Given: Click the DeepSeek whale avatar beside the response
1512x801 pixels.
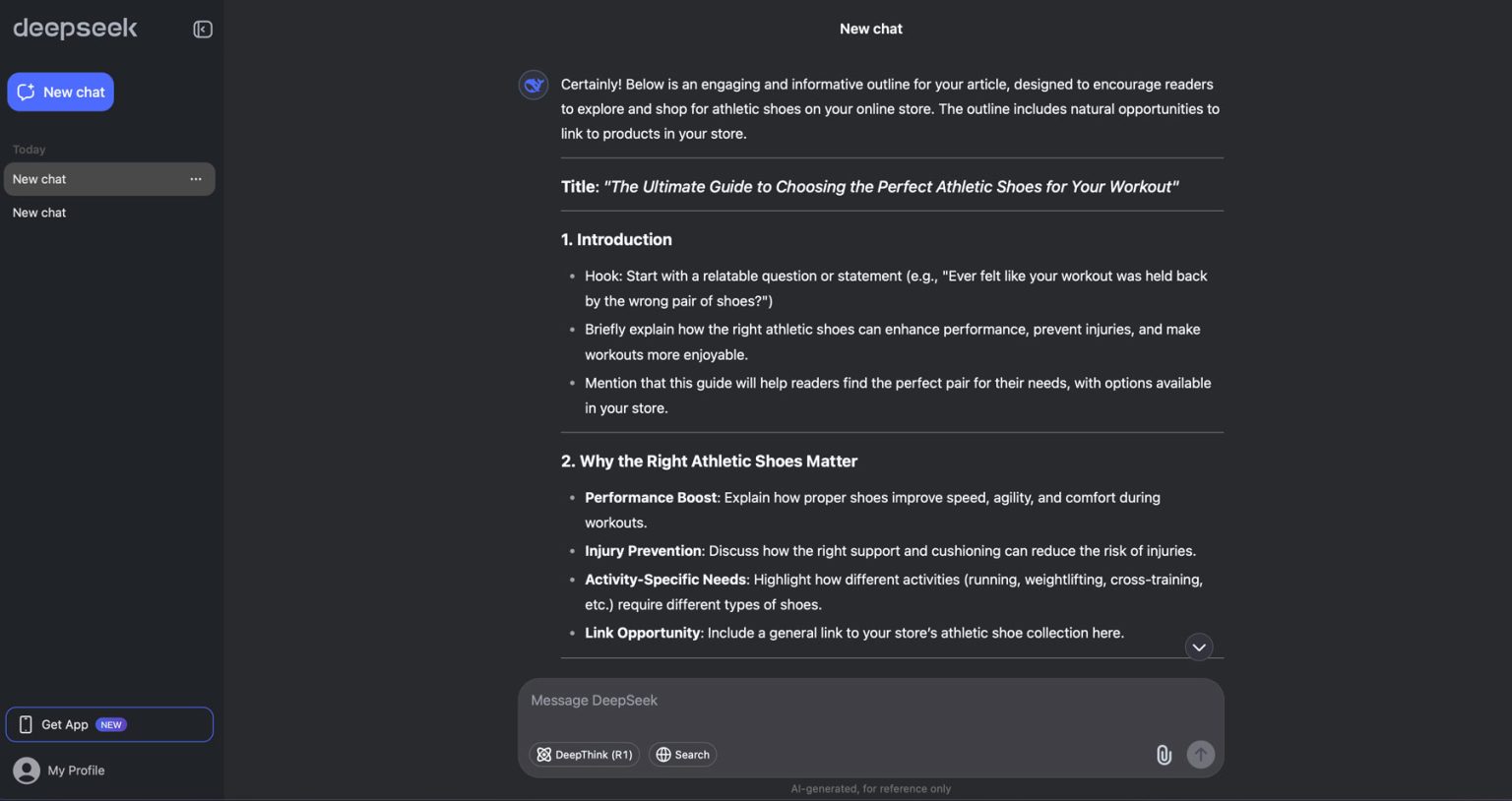Looking at the screenshot, I should click(534, 85).
